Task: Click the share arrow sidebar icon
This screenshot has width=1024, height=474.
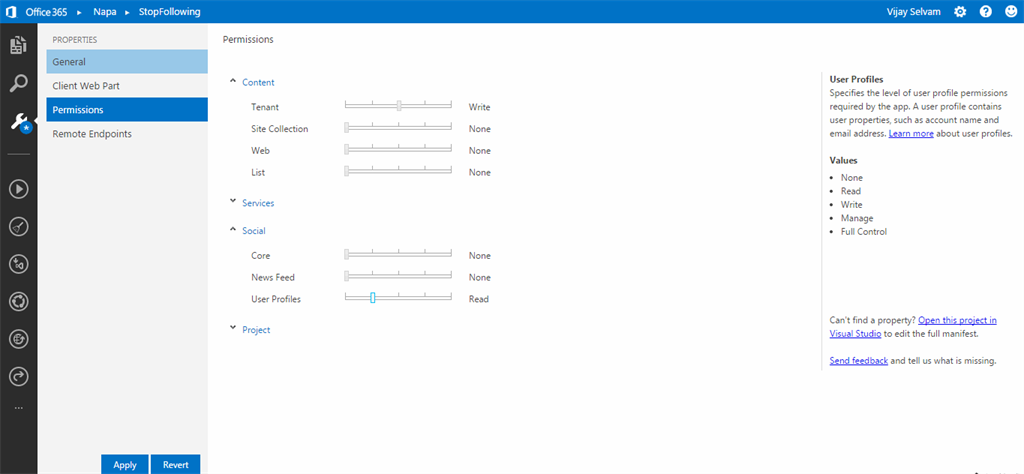Action: coord(18,377)
